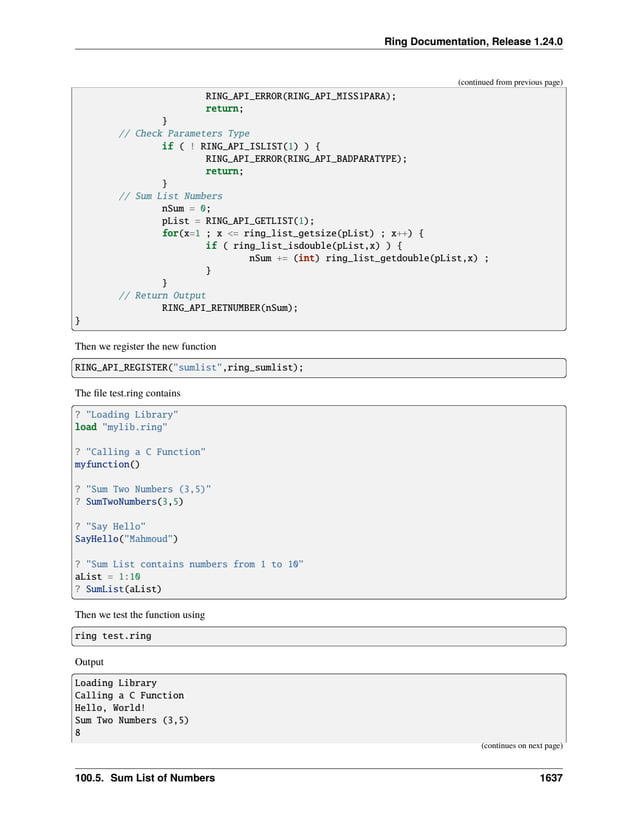
Task: Click output line "Loading Library"
Action: pos(116,683)
